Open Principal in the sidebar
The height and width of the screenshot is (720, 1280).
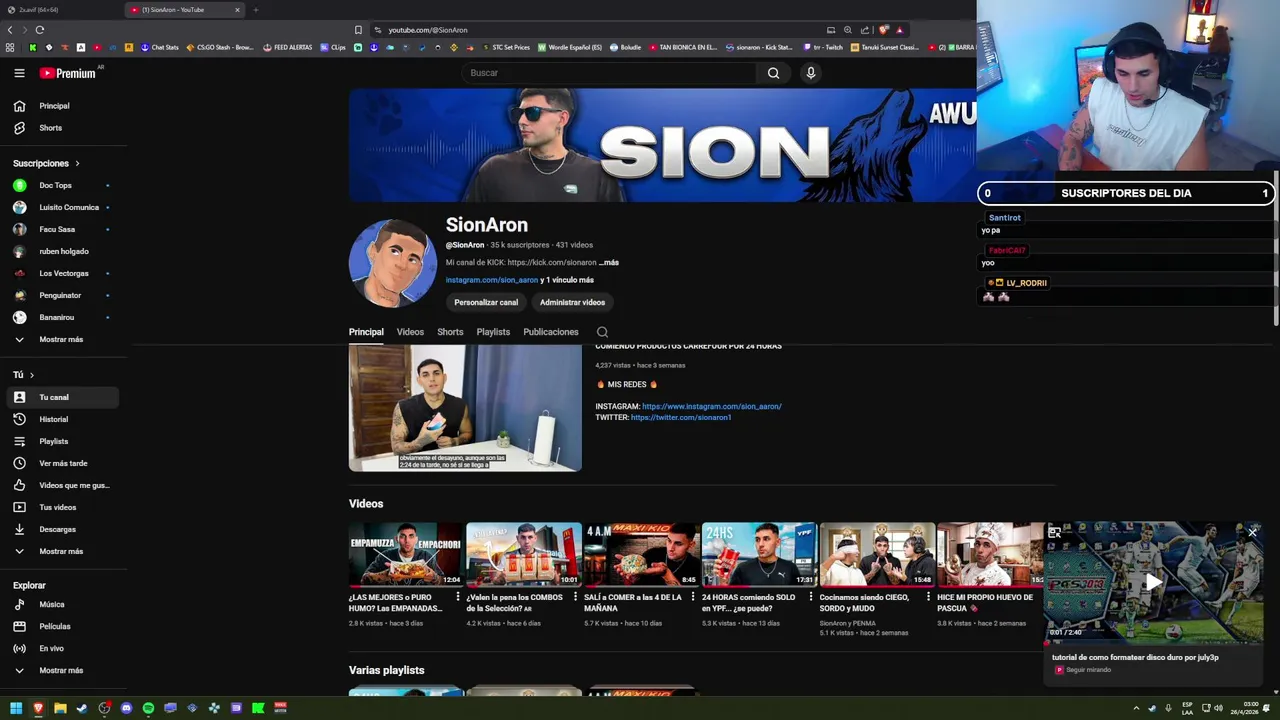[x=63, y=106]
